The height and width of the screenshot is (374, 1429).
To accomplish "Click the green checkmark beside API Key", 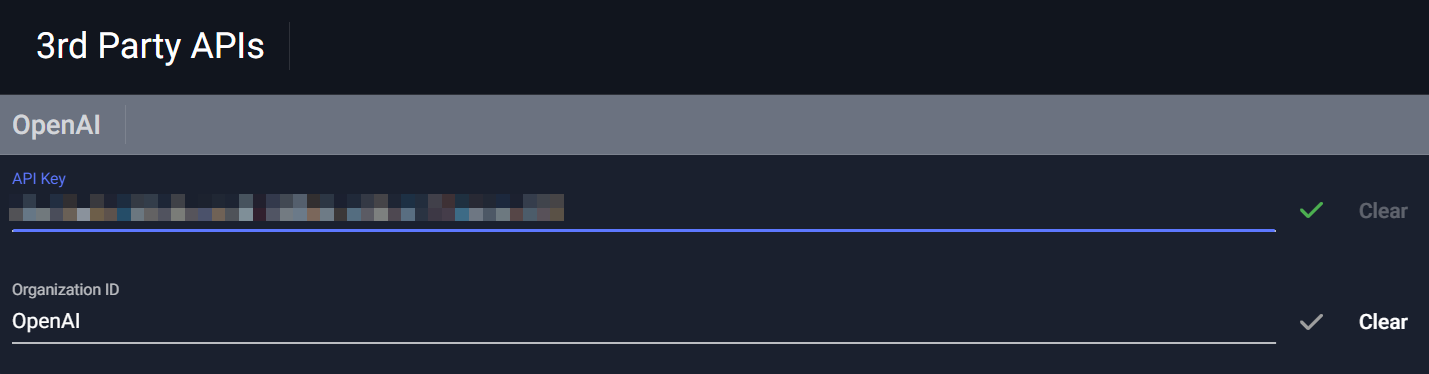I will [x=1311, y=210].
